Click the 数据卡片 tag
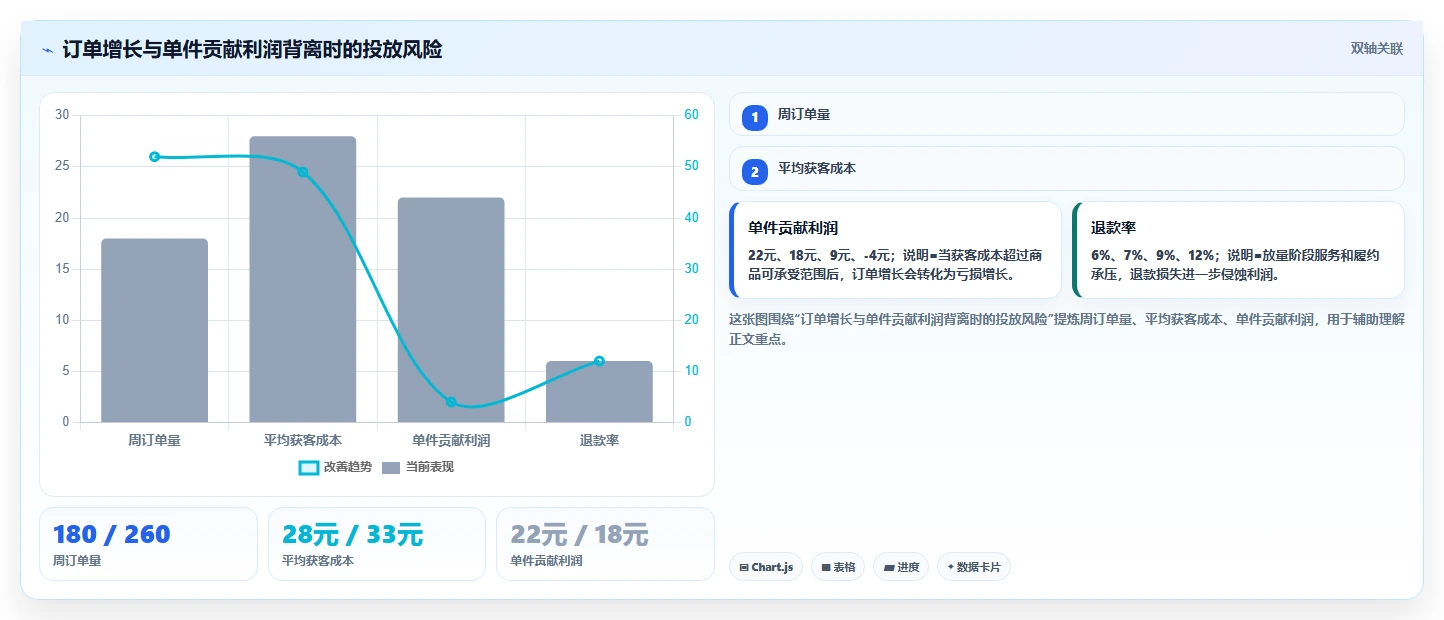1444x620 pixels. tap(974, 567)
